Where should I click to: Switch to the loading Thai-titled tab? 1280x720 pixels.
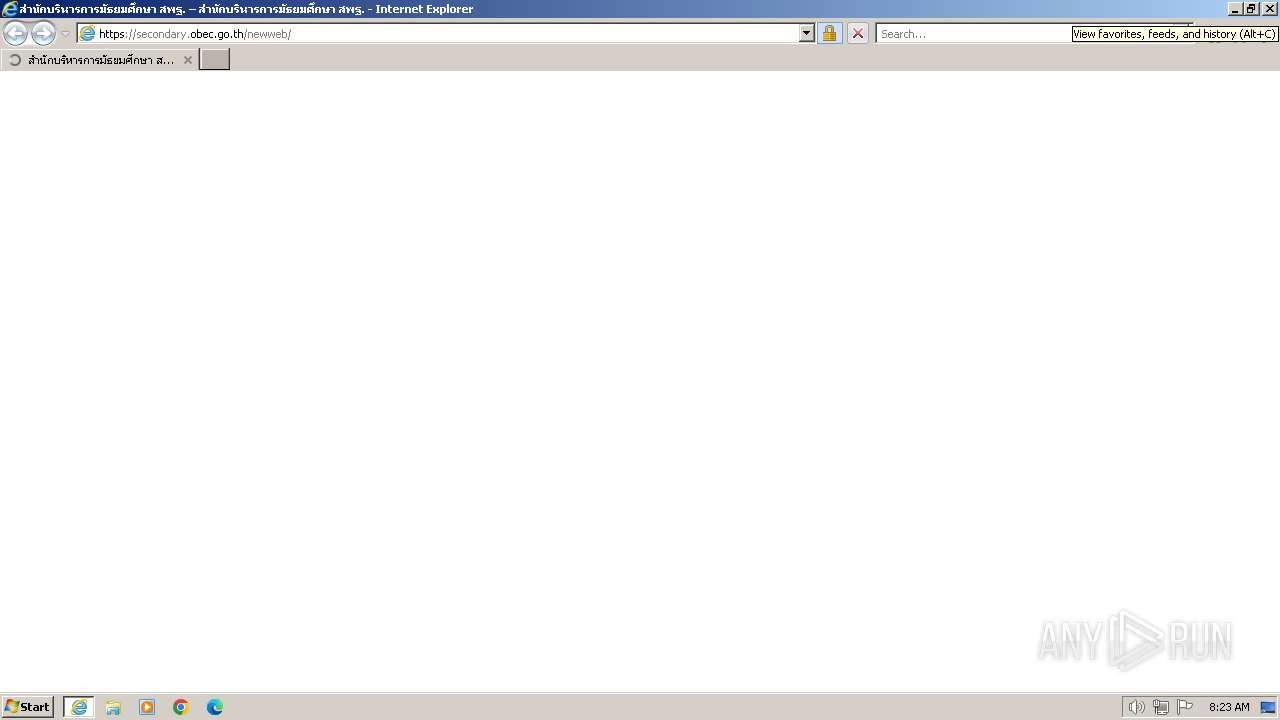pos(100,60)
